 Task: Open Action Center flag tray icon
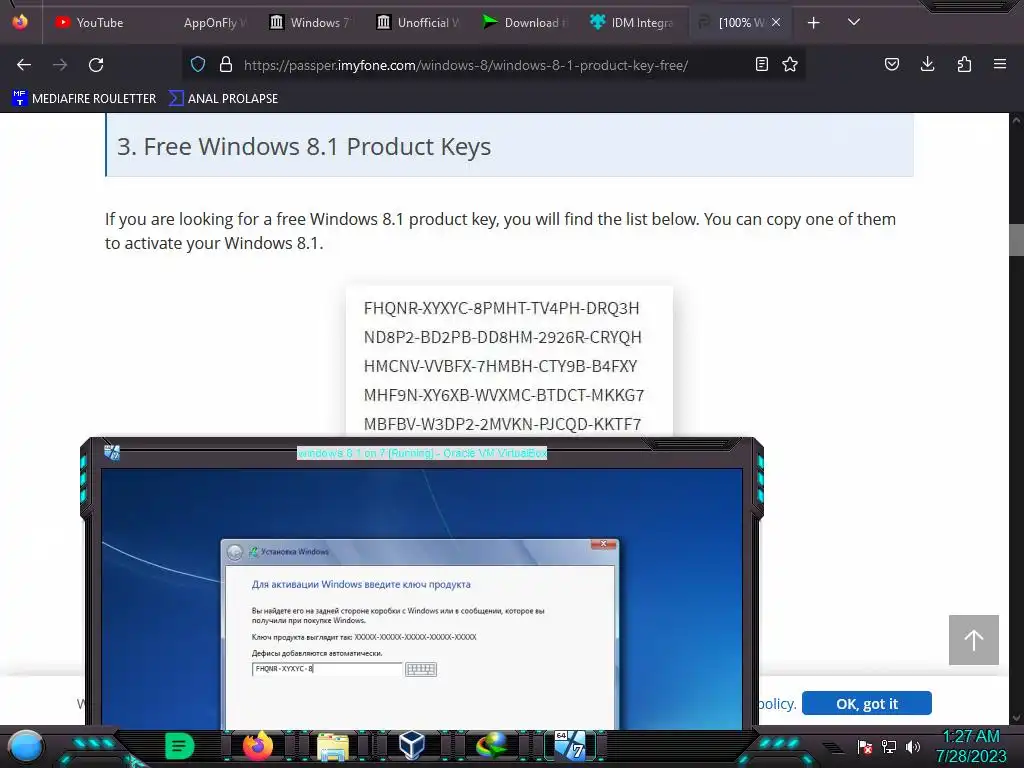pos(865,746)
